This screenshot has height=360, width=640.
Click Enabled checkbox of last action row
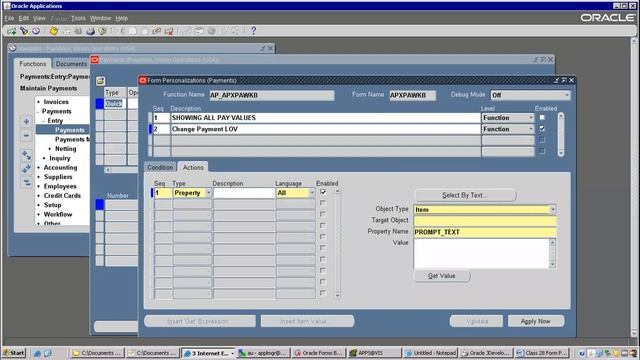pyautogui.click(x=323, y=293)
